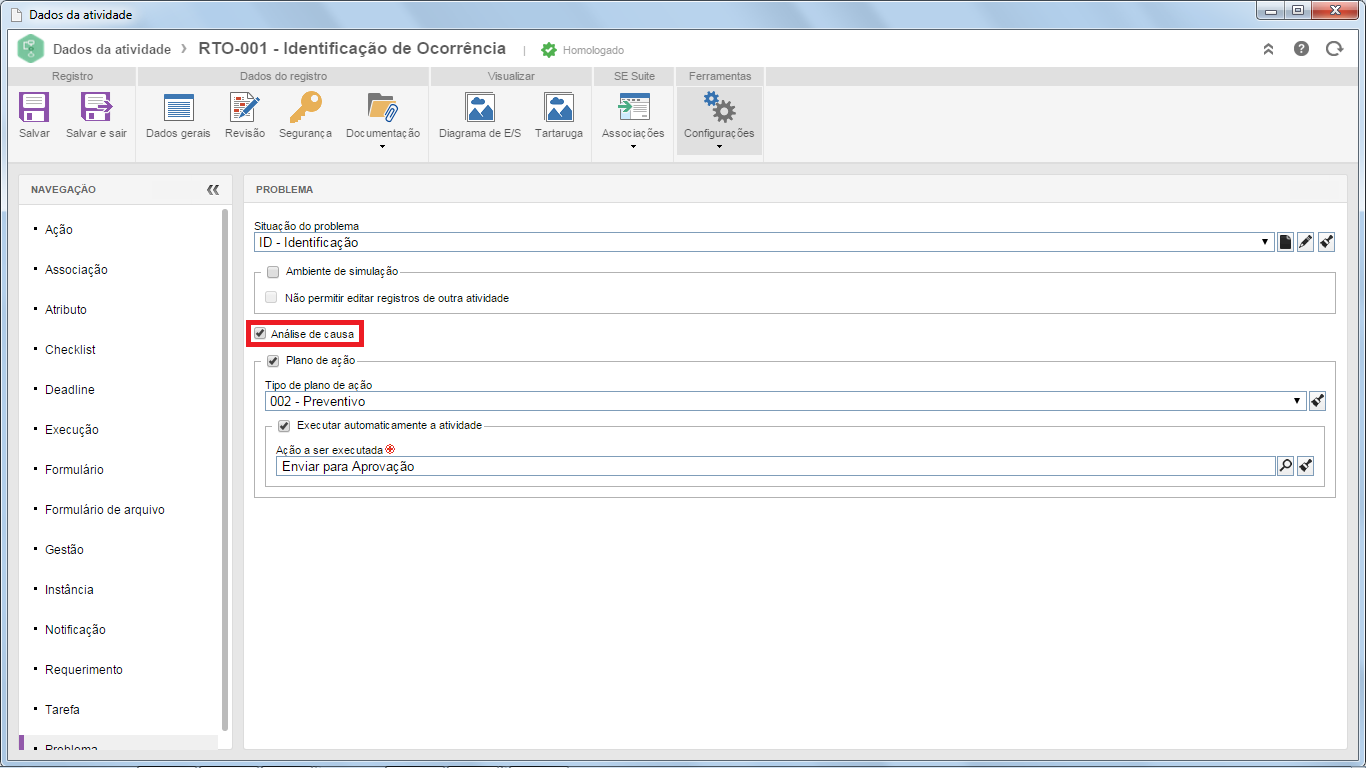Click the Dados da atividade app logo
1366x768 pixels.
pos(32,48)
